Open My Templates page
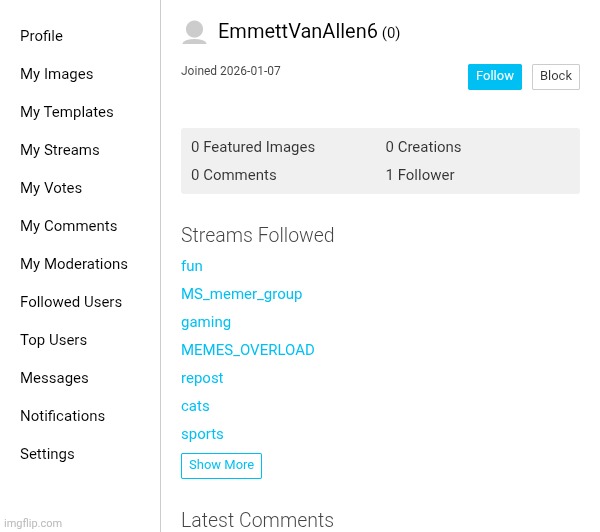Image resolution: width=600 pixels, height=532 pixels. point(66,112)
